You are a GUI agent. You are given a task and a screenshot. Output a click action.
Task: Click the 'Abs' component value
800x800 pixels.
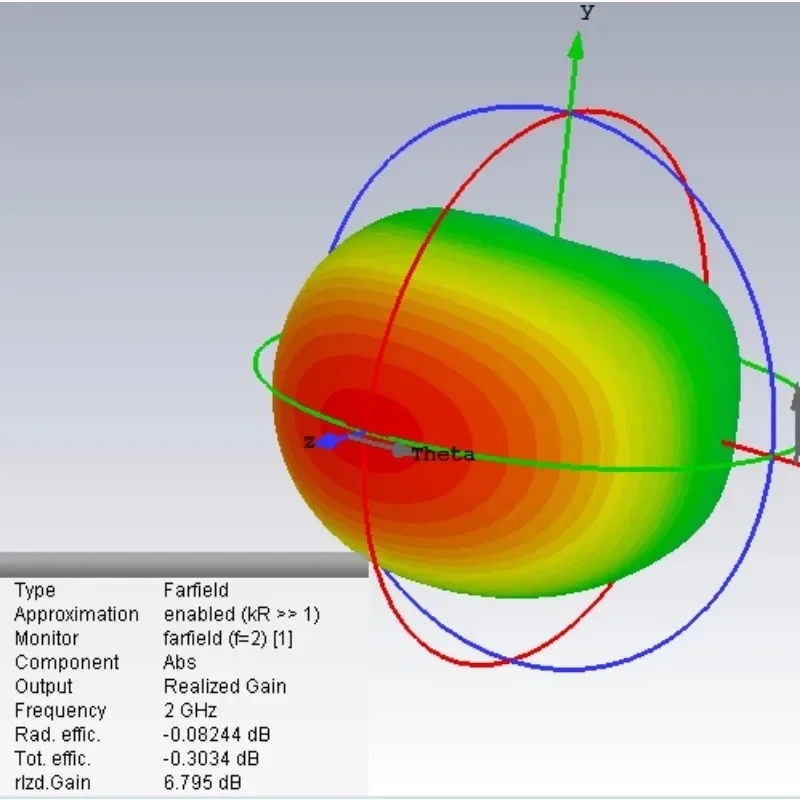[180, 662]
